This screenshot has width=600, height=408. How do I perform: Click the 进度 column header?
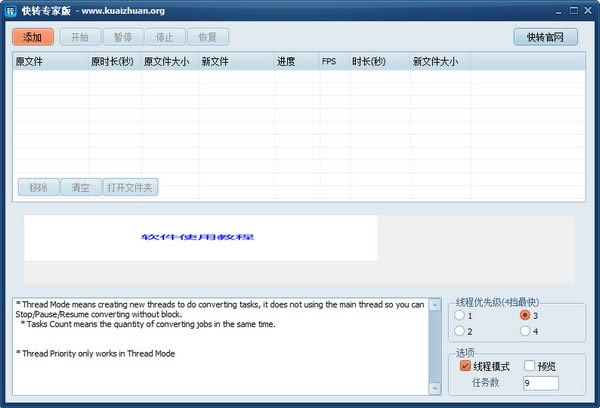(297, 61)
